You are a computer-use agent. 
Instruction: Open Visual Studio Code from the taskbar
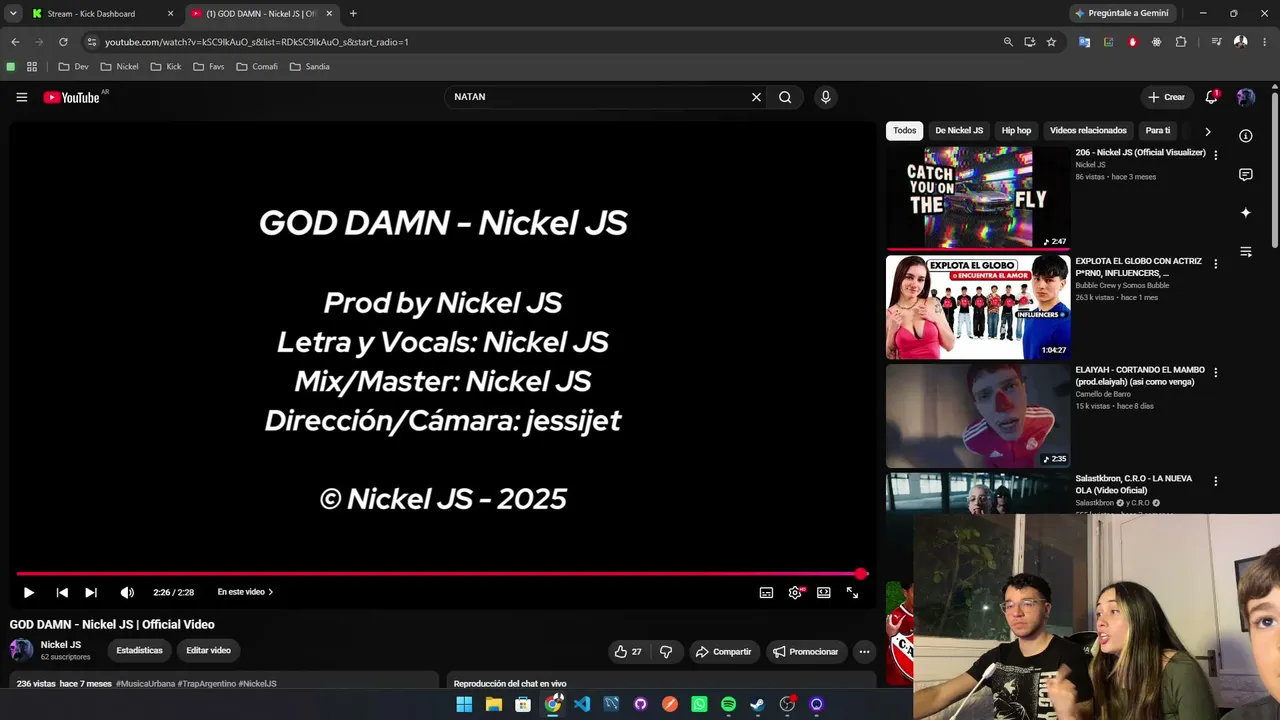pyautogui.click(x=582, y=705)
